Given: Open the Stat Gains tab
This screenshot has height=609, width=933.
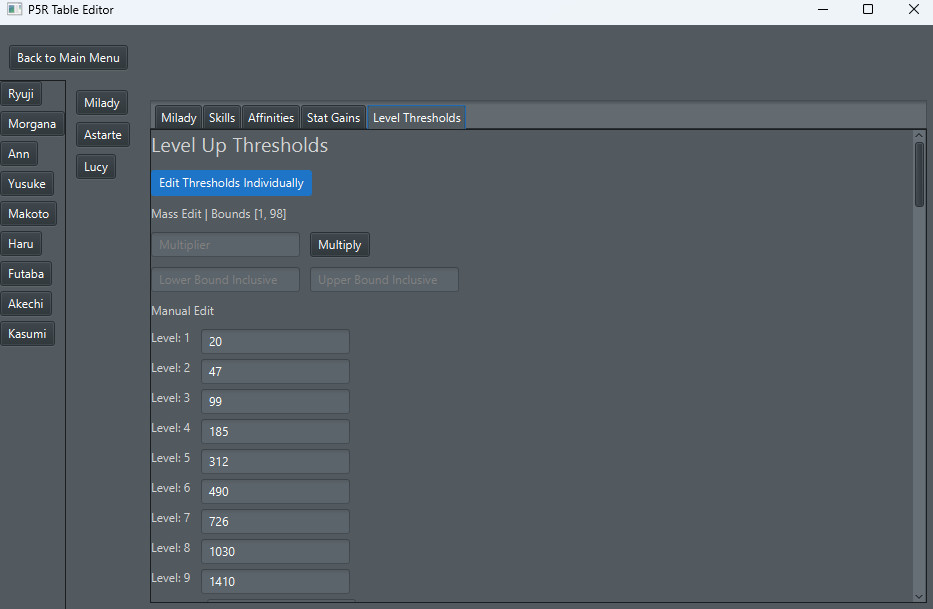Looking at the screenshot, I should coord(333,118).
